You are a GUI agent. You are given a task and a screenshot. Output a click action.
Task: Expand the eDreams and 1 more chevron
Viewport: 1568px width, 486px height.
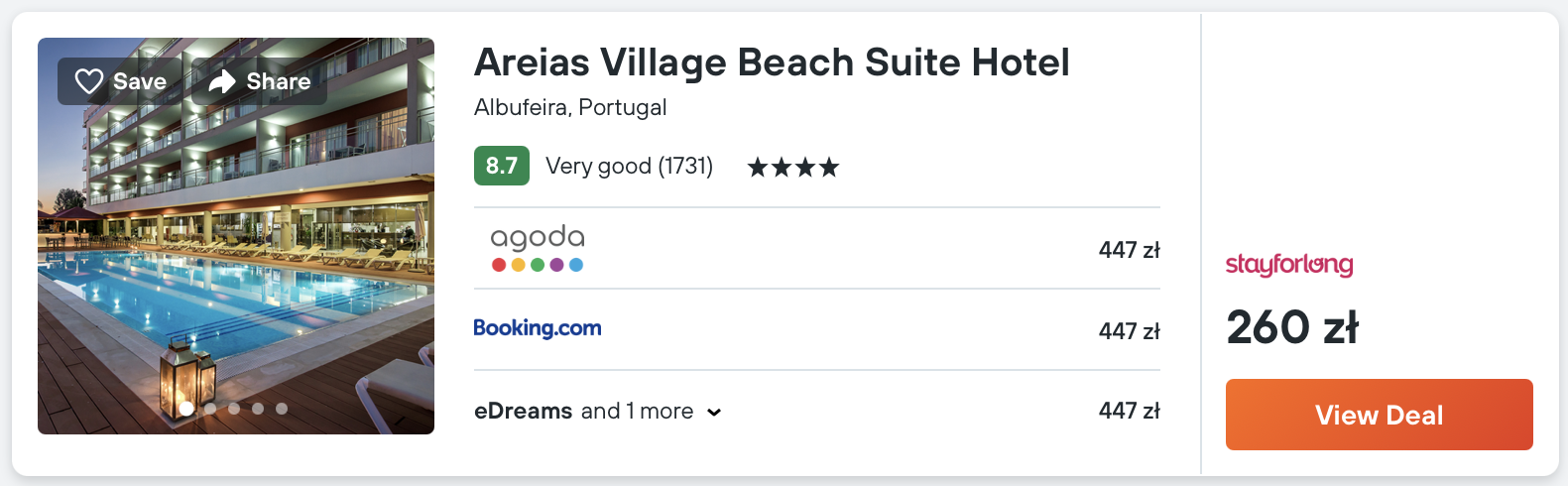tap(714, 413)
